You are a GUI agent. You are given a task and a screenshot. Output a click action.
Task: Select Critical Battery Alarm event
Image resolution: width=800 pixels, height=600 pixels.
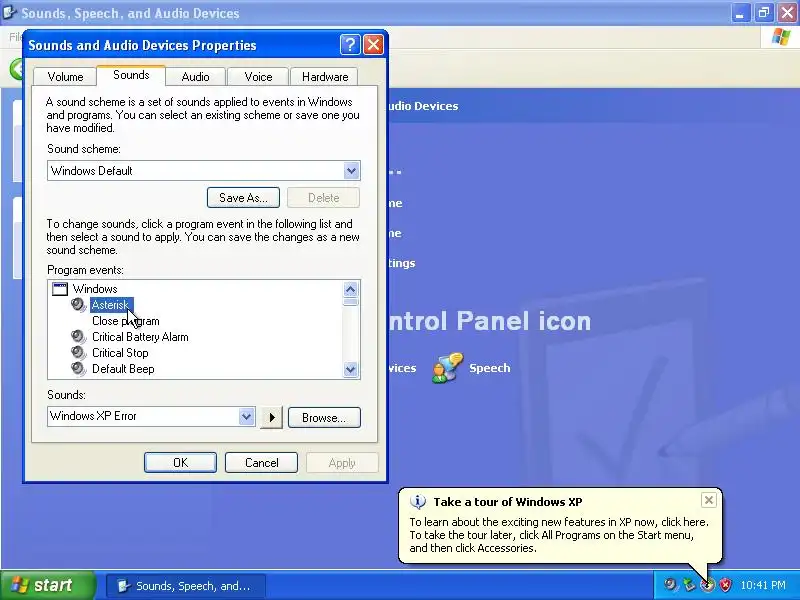(140, 337)
